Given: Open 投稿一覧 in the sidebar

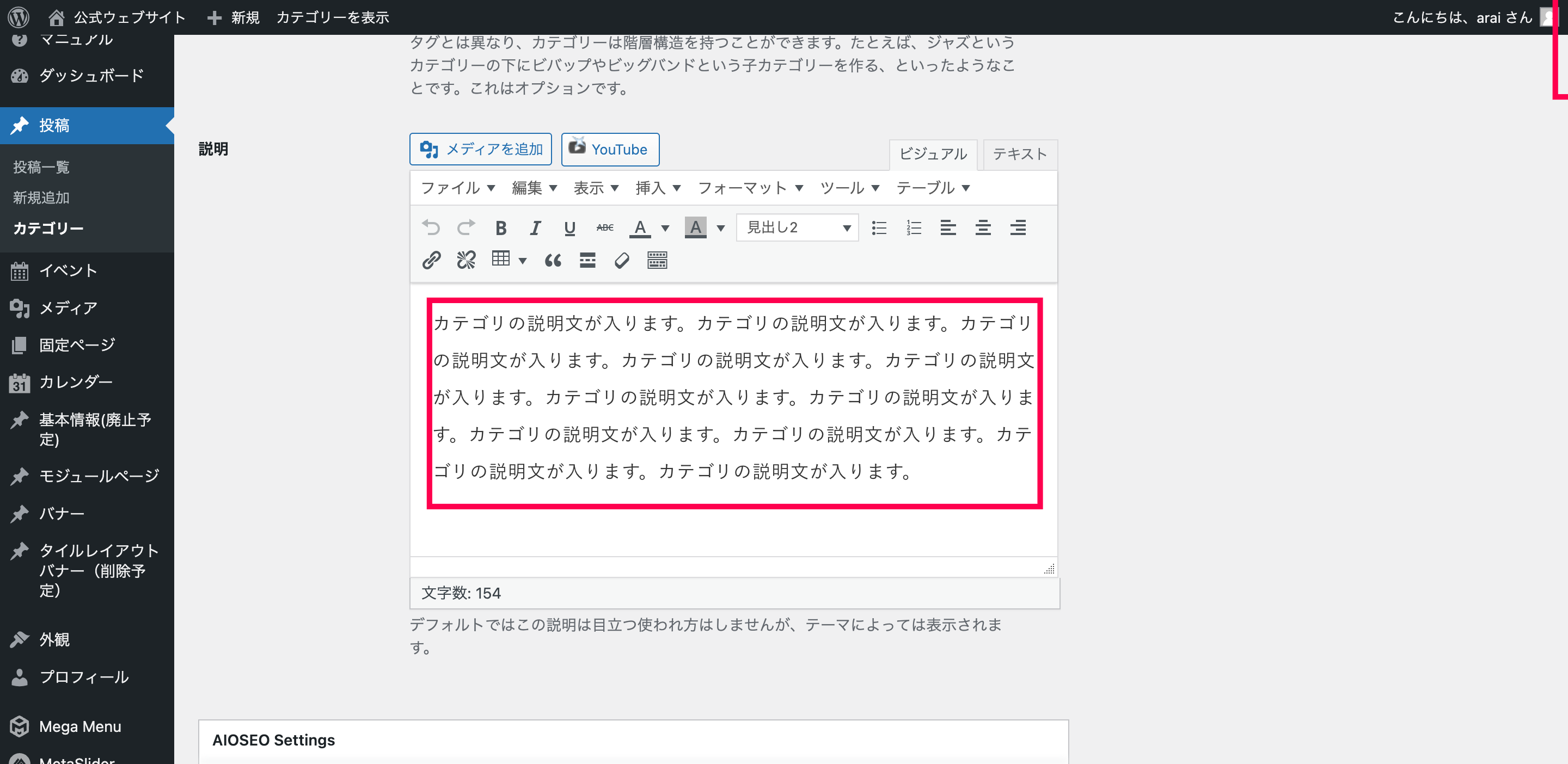Looking at the screenshot, I should coord(41,167).
